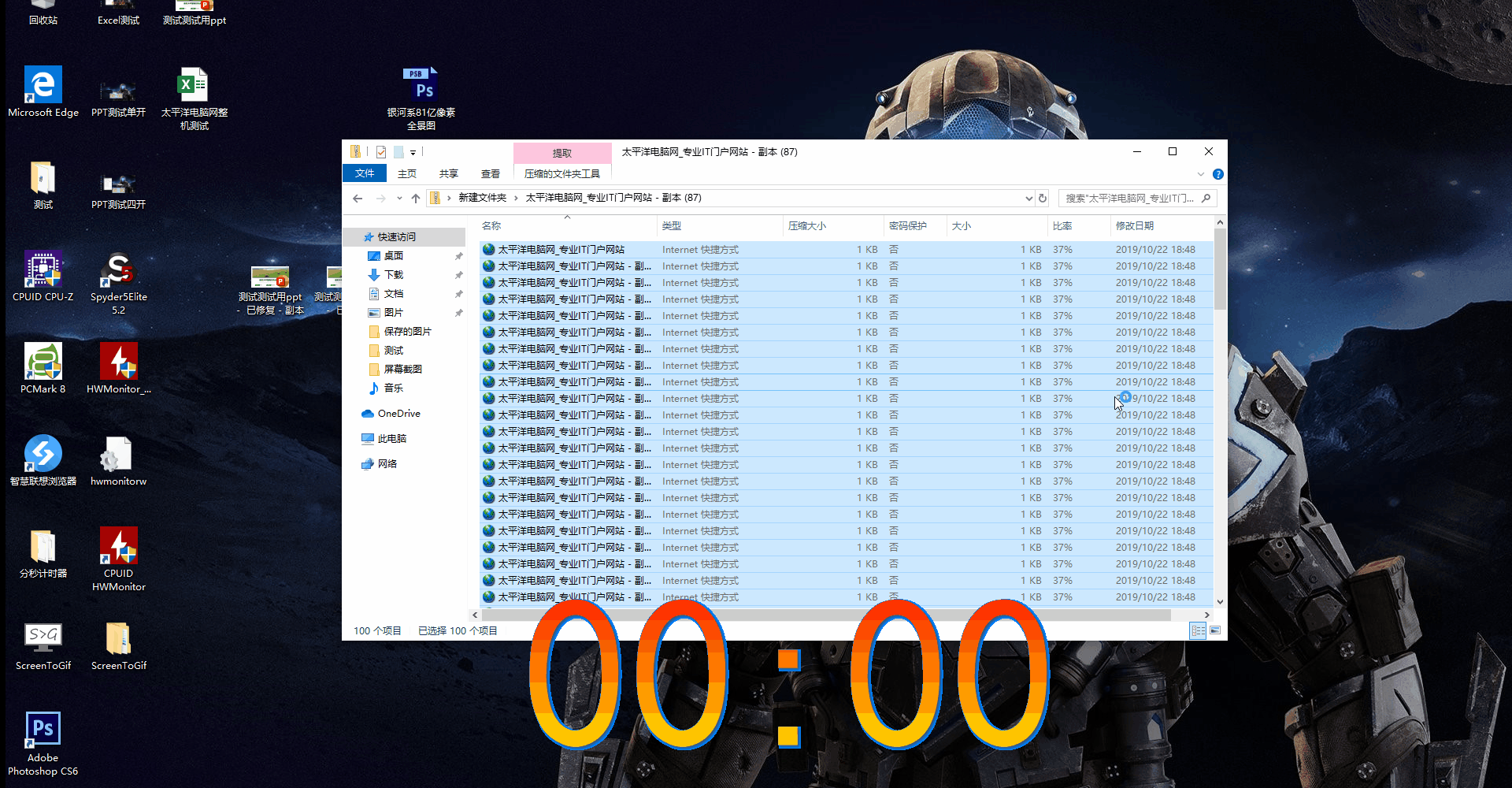The height and width of the screenshot is (788, 1512).
Task: Sort by the 比率 column header
Action: point(1079,226)
